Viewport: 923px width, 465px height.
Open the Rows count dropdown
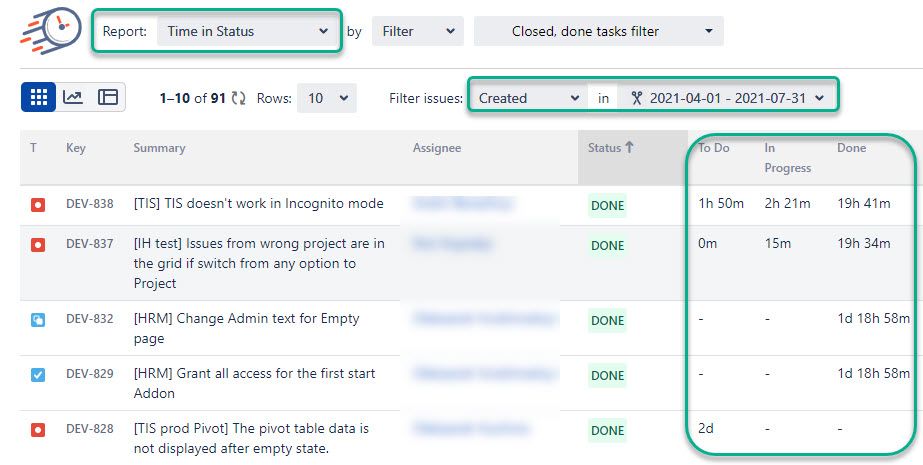pos(327,98)
